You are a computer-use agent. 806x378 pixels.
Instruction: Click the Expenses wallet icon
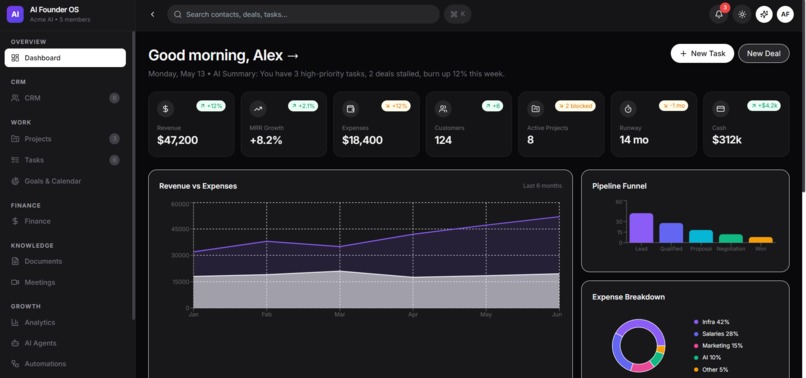[x=351, y=109]
